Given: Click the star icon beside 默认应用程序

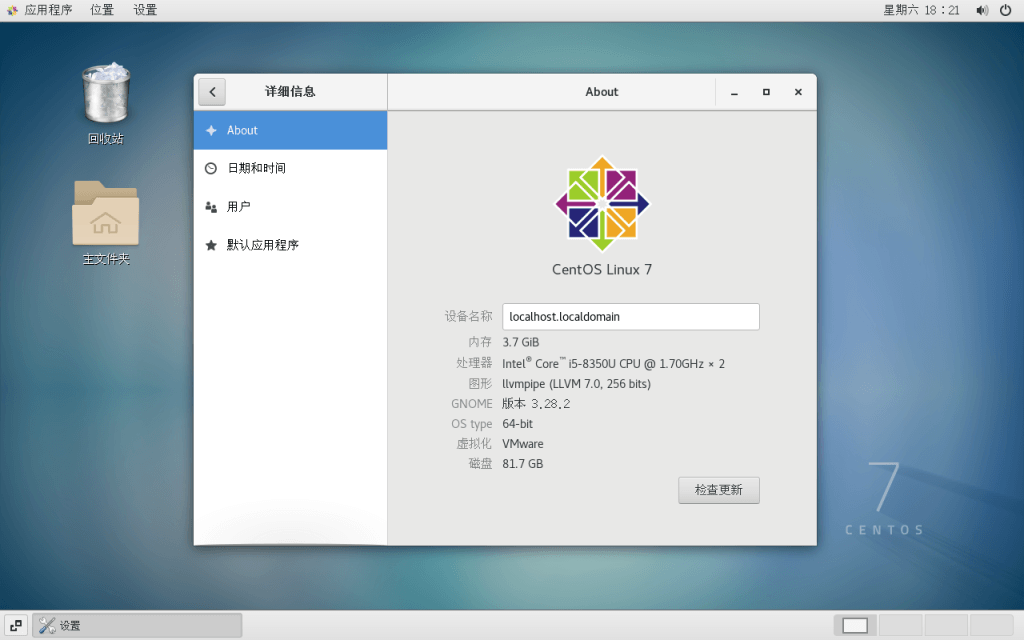Looking at the screenshot, I should (211, 246).
